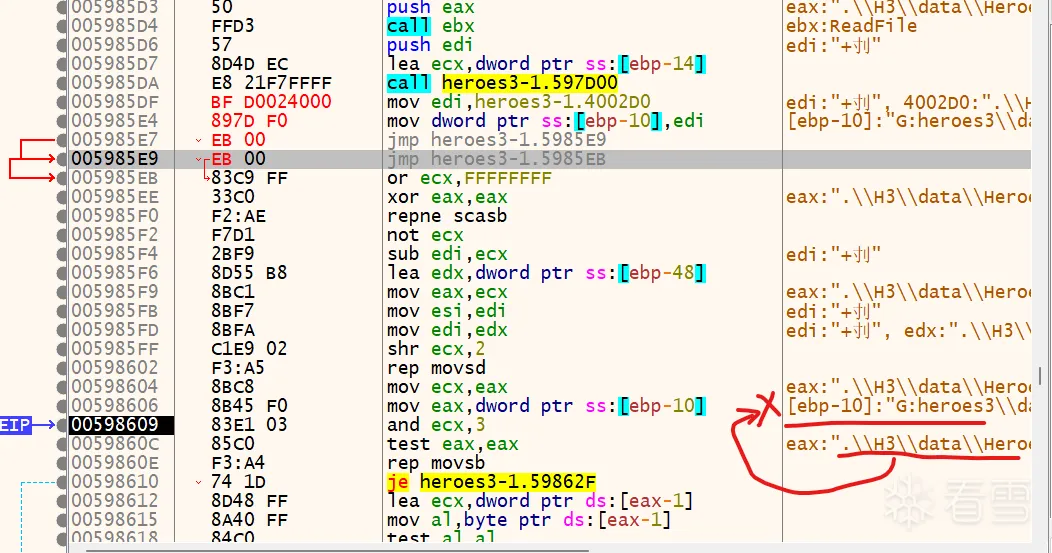Click jump chevron on the 005985E7 row
This screenshot has width=1052, height=553.
coord(200,140)
